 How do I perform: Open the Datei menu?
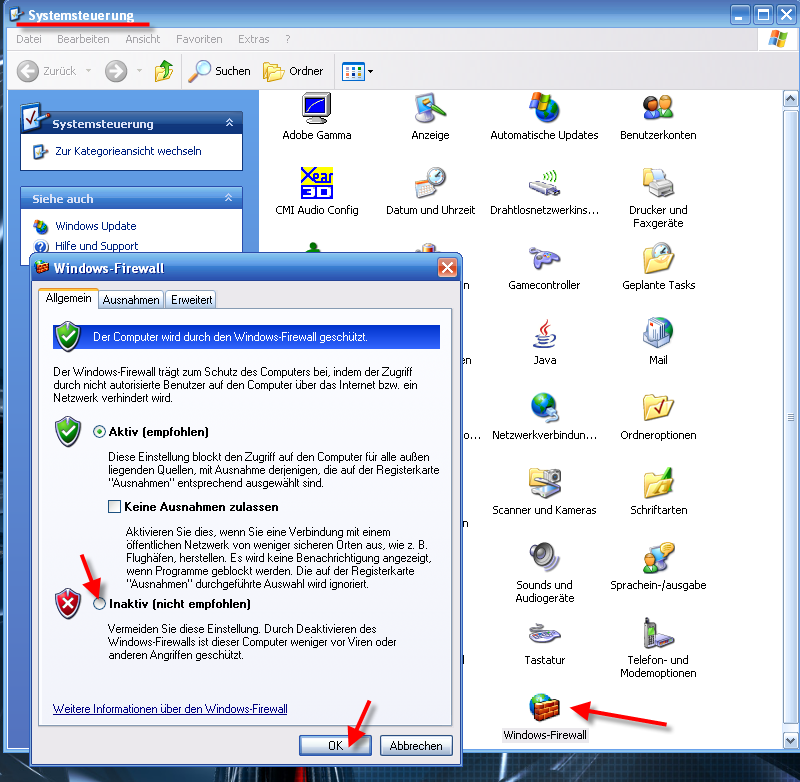tap(29, 39)
